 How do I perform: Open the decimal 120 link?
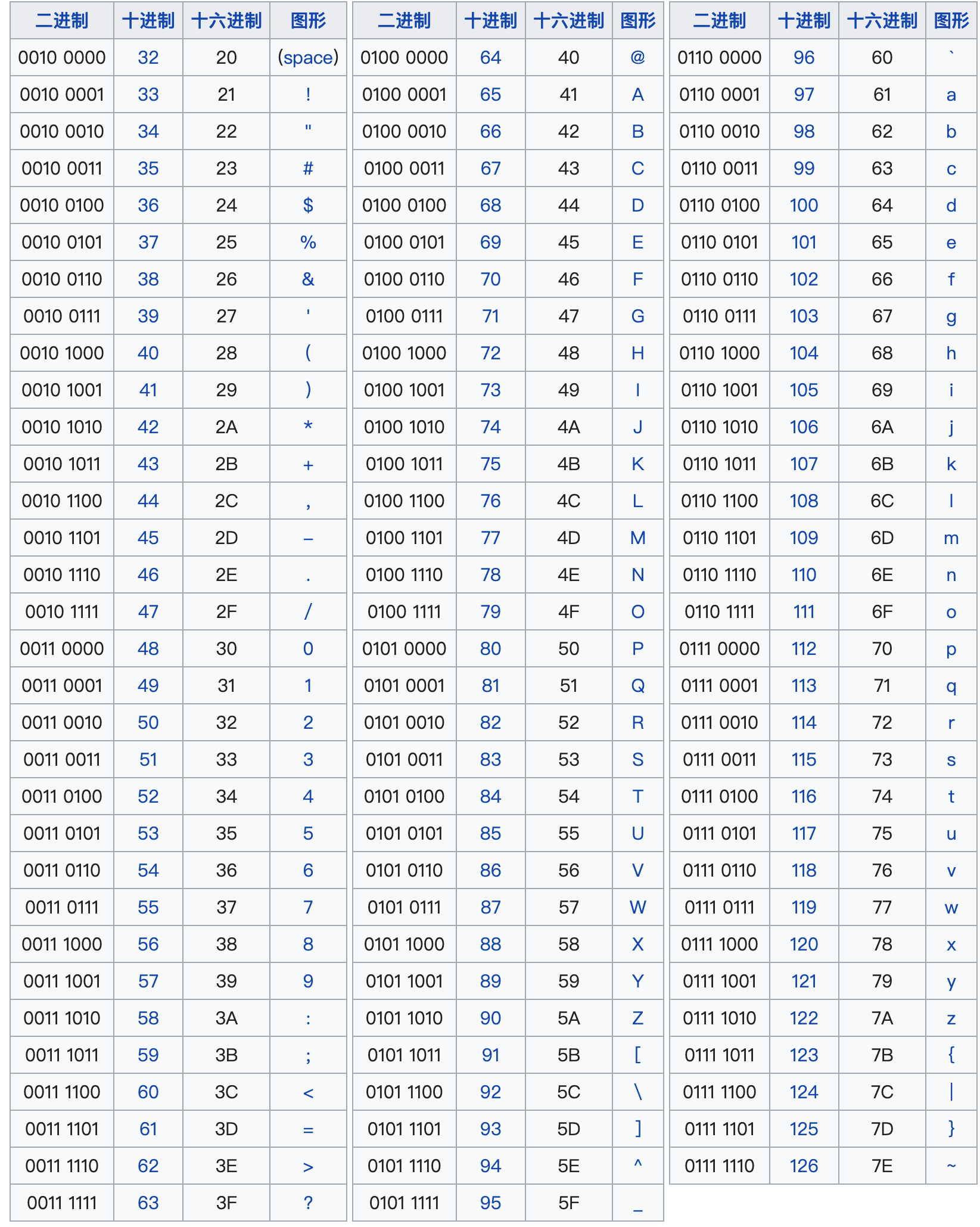(x=804, y=945)
